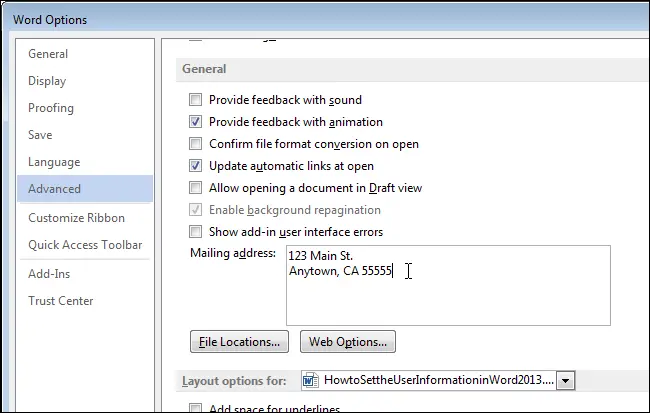This screenshot has height=413, width=650.
Task: Tick Allow opening a document in Draft view
Action: click(195, 187)
